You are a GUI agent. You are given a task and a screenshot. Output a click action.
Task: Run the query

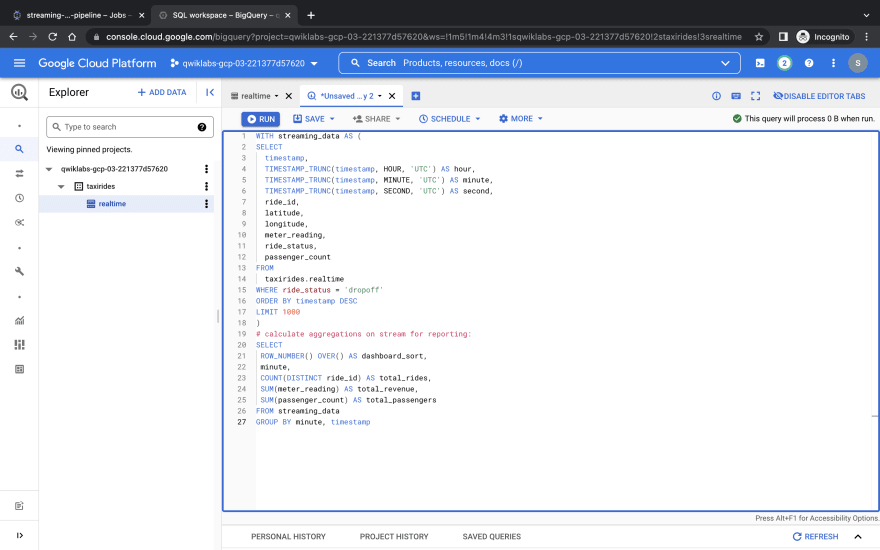point(261,119)
